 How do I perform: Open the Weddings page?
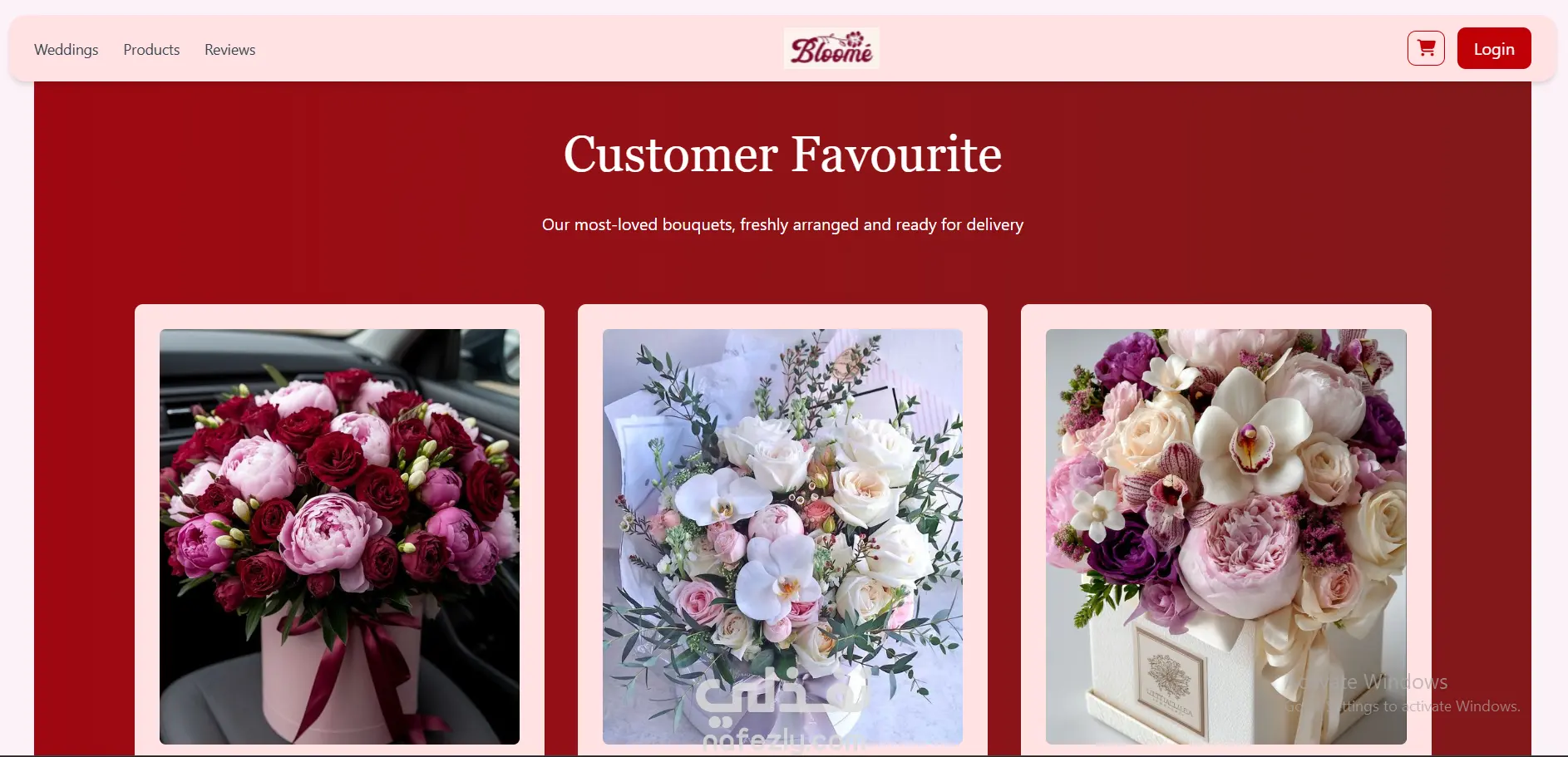coord(67,50)
